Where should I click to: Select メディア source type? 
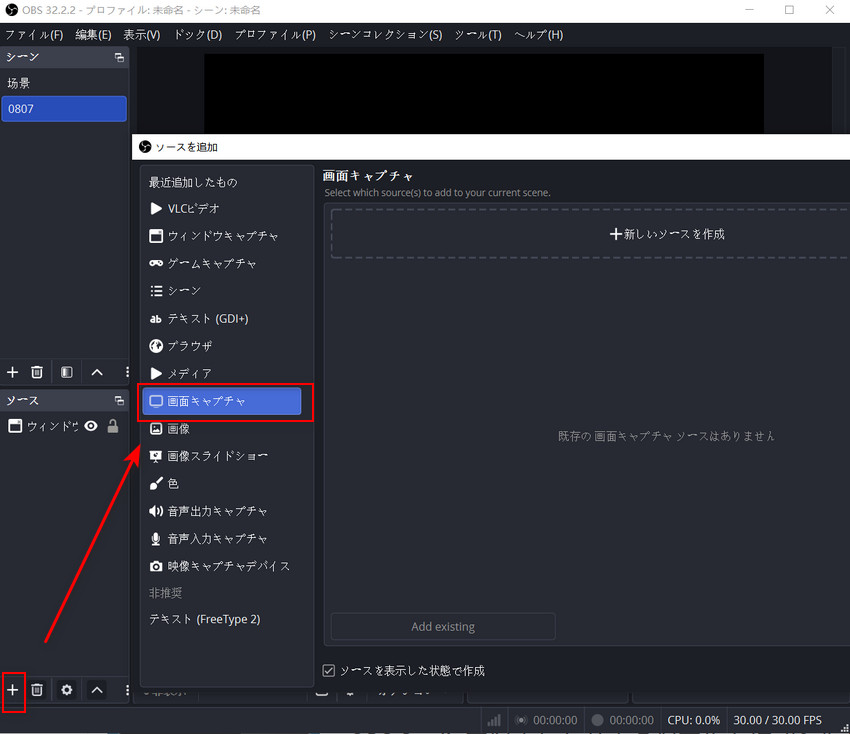pos(222,374)
